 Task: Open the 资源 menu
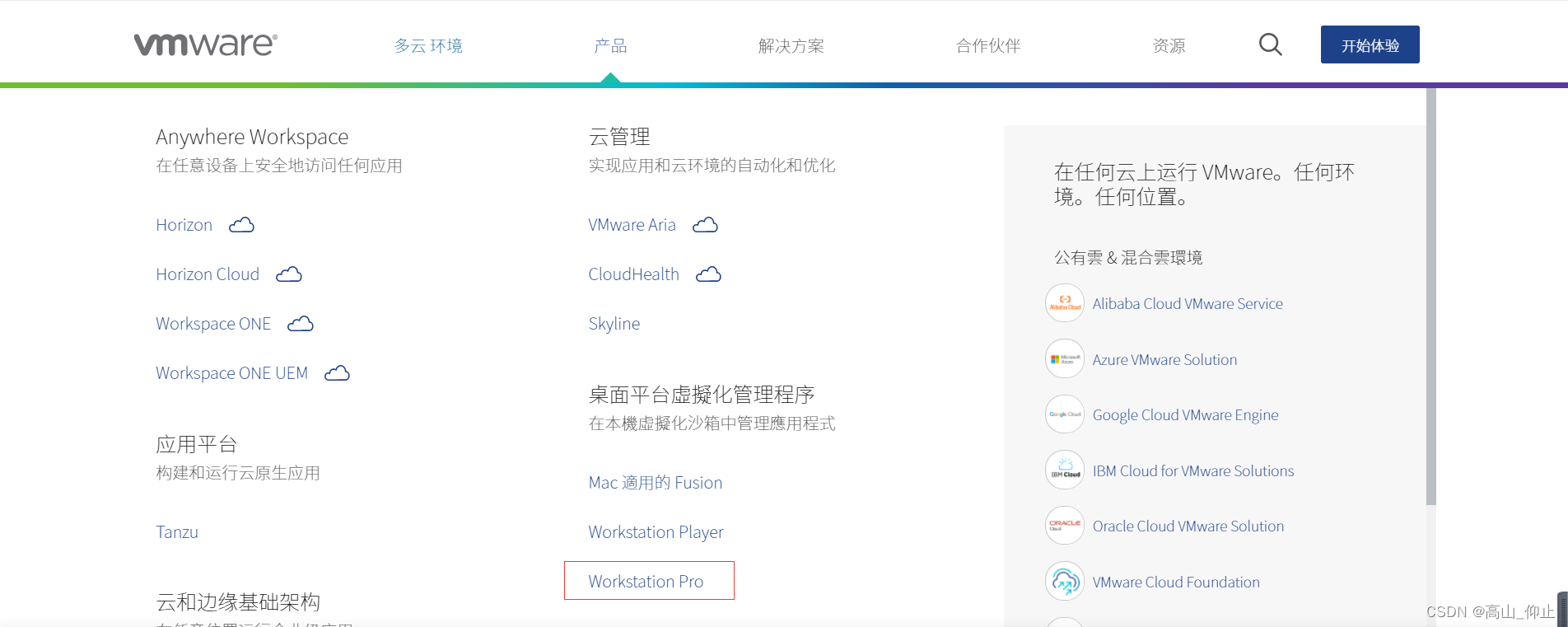(x=1169, y=46)
